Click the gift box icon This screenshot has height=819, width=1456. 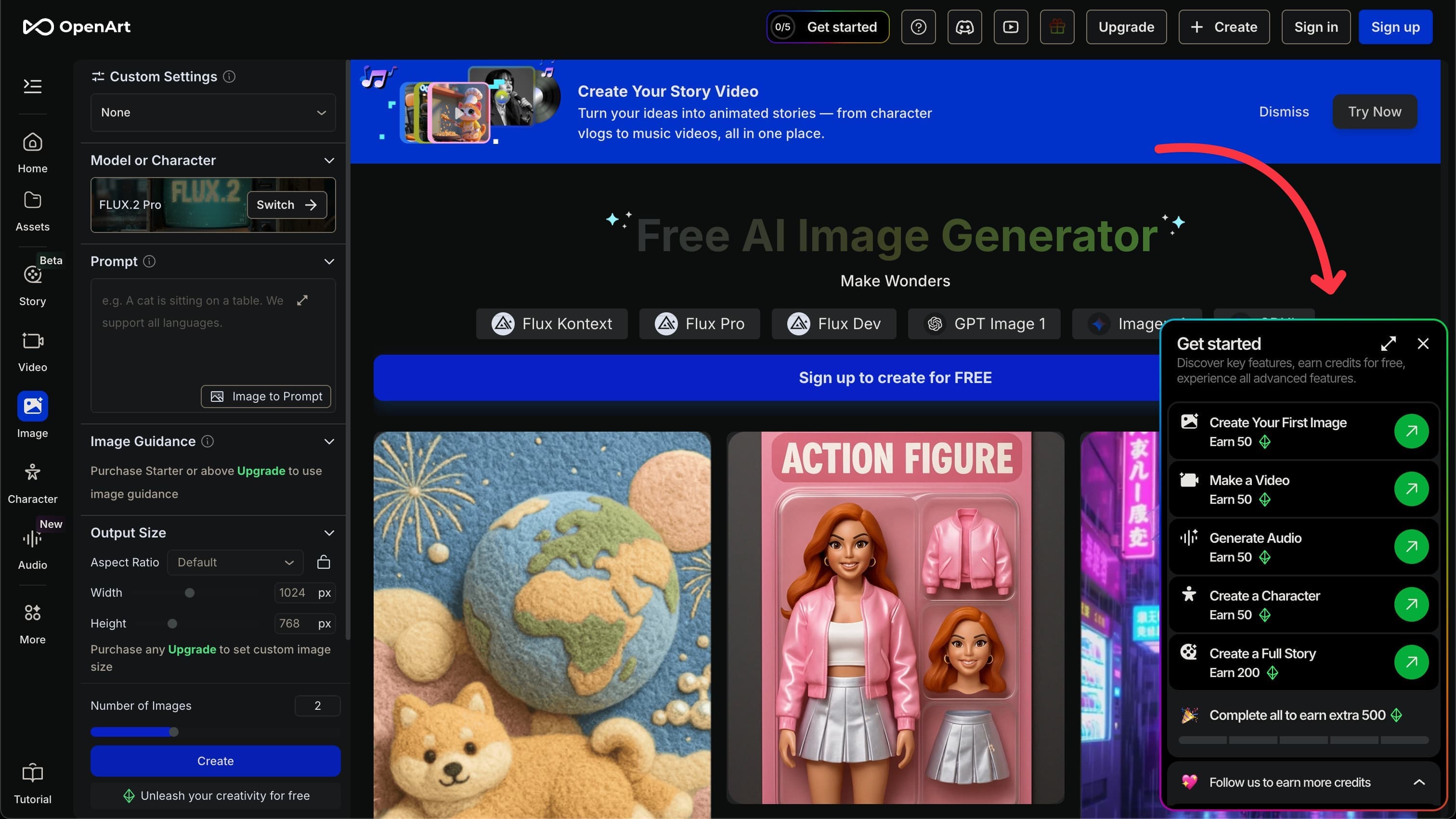coord(1057,26)
